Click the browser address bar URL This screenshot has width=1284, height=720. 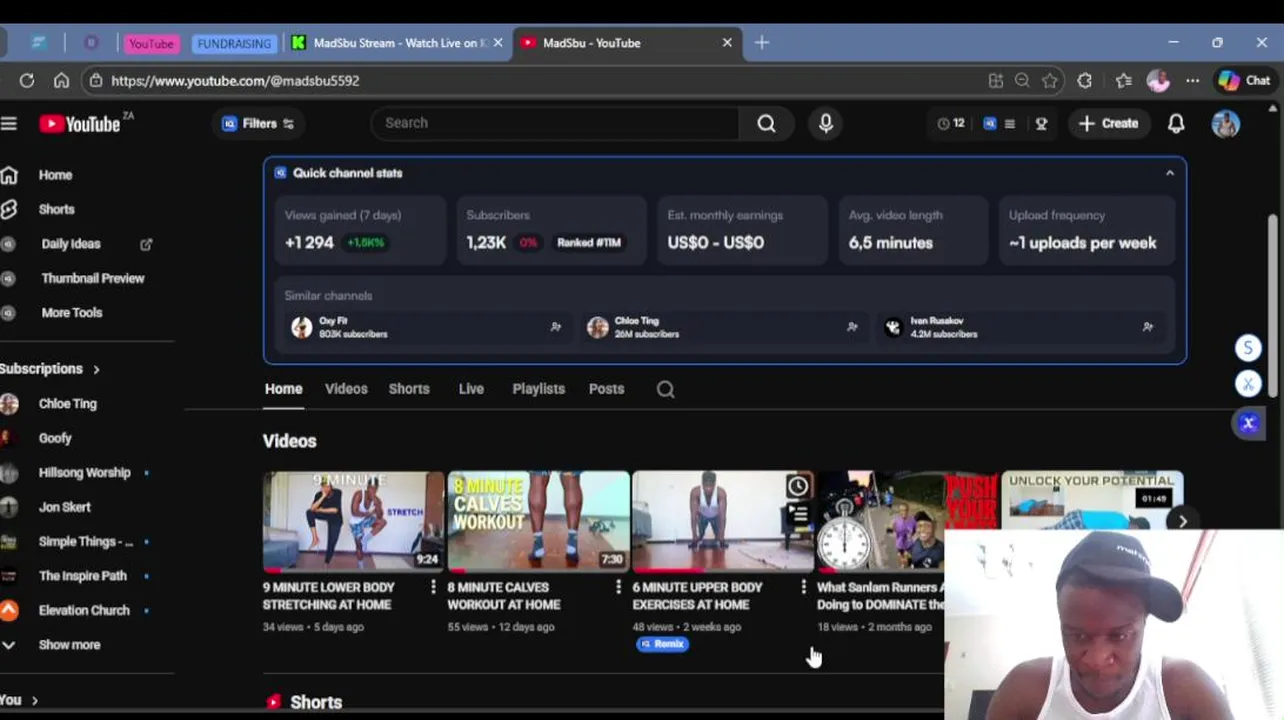(235, 80)
